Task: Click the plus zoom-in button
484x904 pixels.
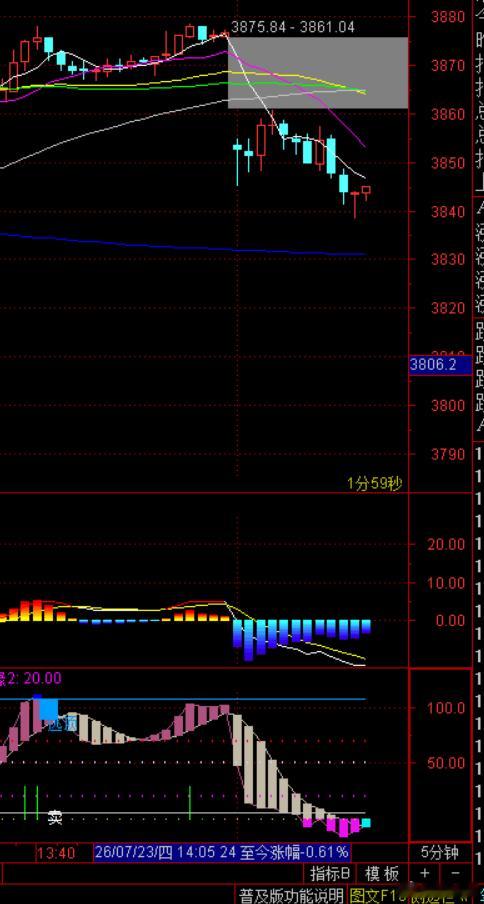Action: click(425, 873)
